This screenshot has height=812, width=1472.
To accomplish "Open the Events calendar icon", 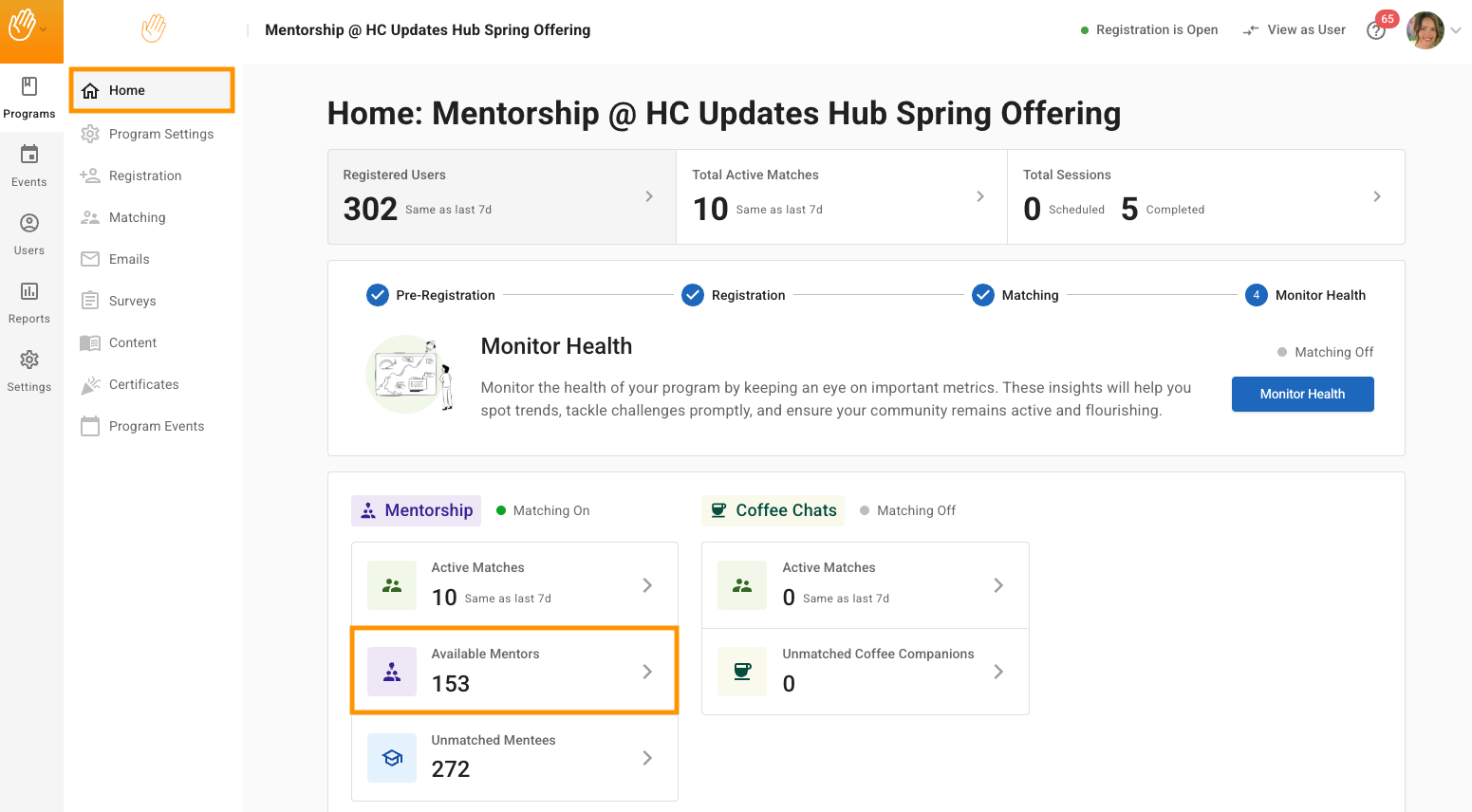I will (29, 155).
